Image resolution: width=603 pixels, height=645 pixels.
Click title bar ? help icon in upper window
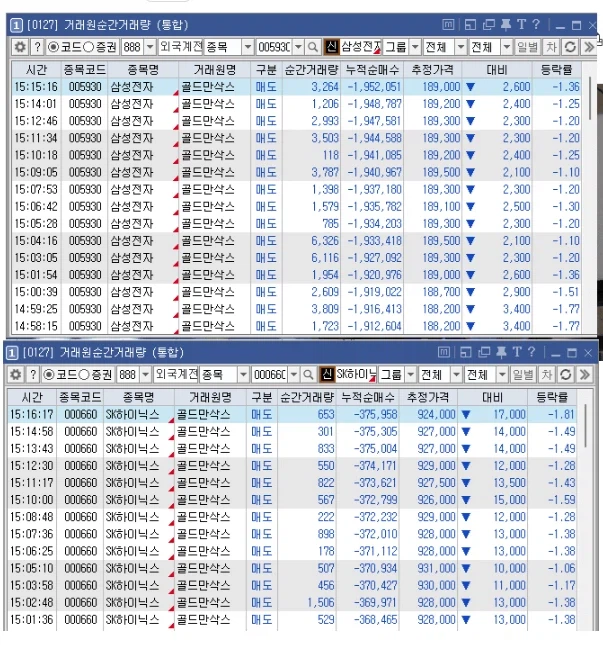click(x=536, y=25)
